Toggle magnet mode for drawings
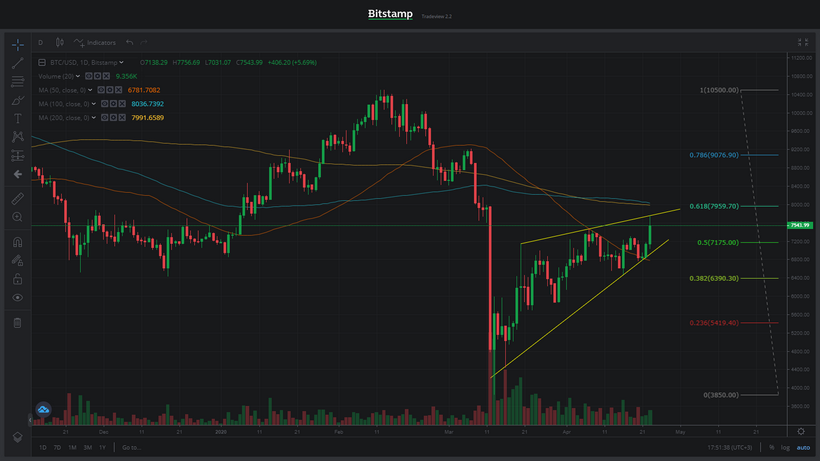 pos(17,241)
